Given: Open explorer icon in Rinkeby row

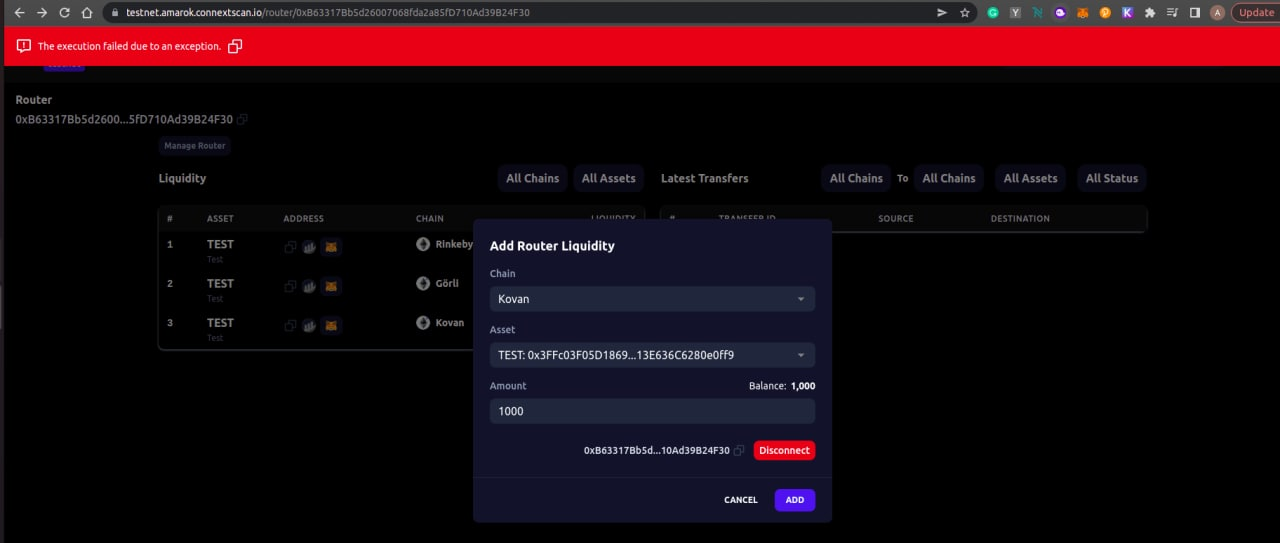Looking at the screenshot, I should [x=310, y=246].
